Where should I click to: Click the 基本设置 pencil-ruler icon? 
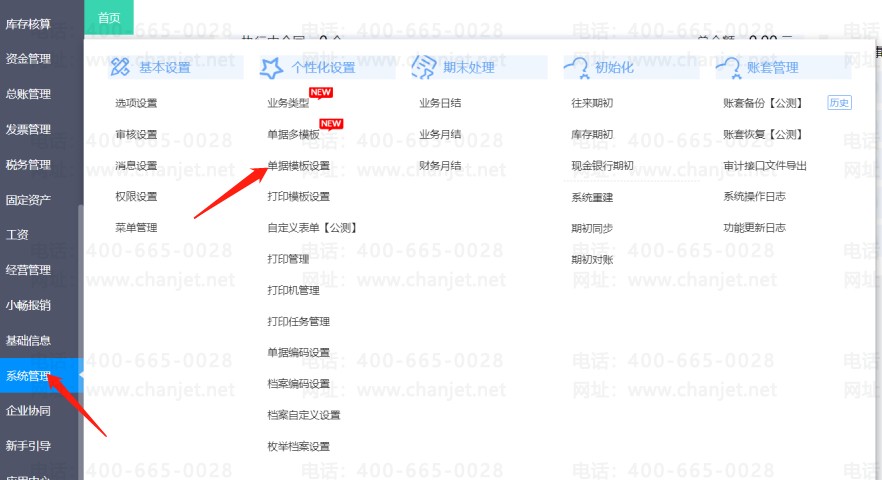pyautogui.click(x=120, y=67)
